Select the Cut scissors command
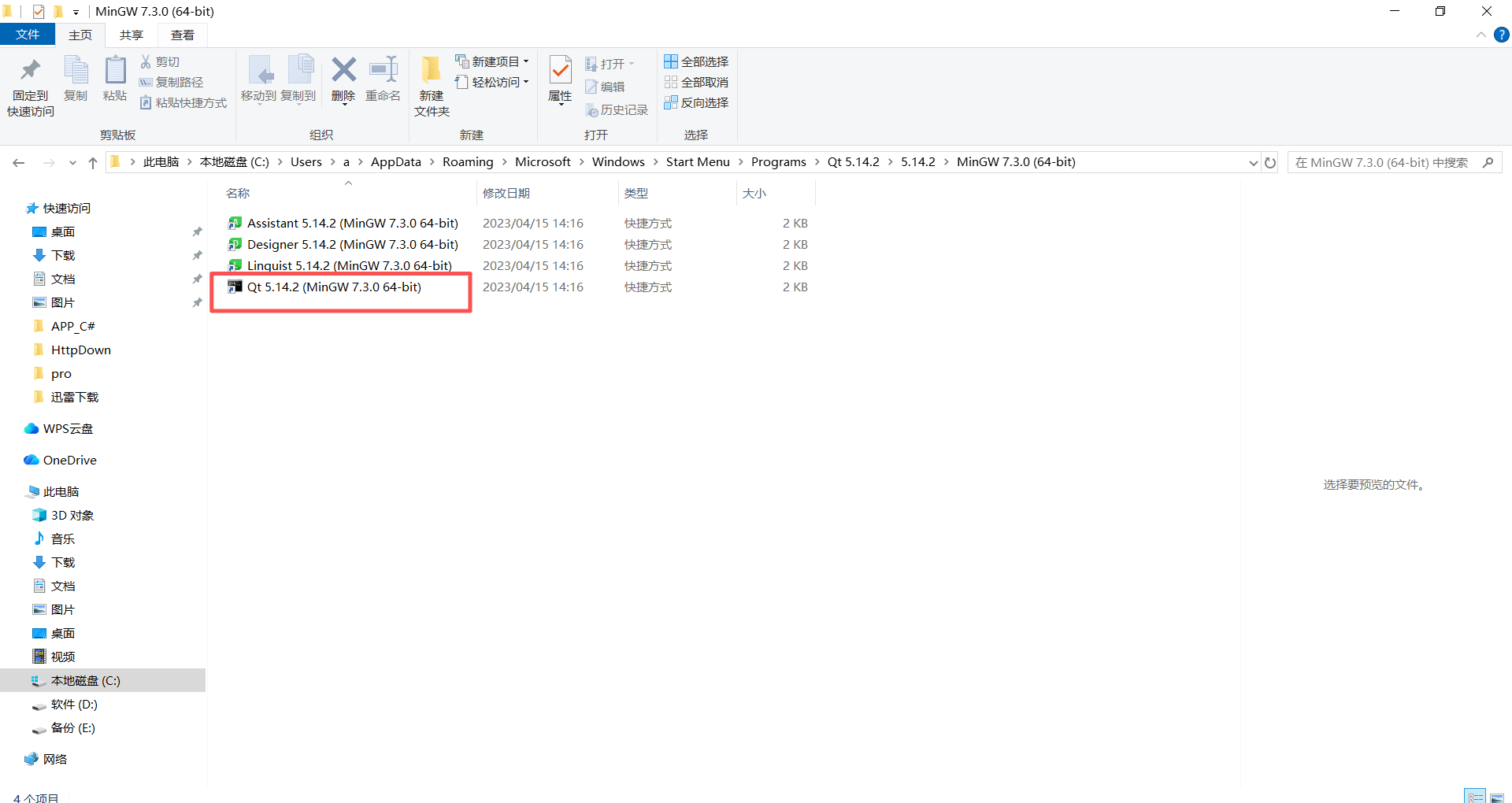The width and height of the screenshot is (1512, 803). 160,61
